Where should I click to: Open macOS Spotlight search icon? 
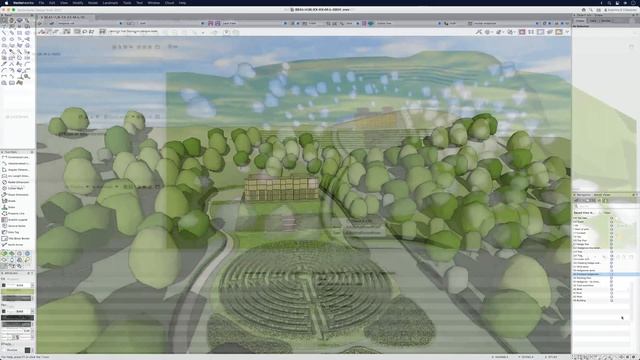pyautogui.click(x=609, y=2)
